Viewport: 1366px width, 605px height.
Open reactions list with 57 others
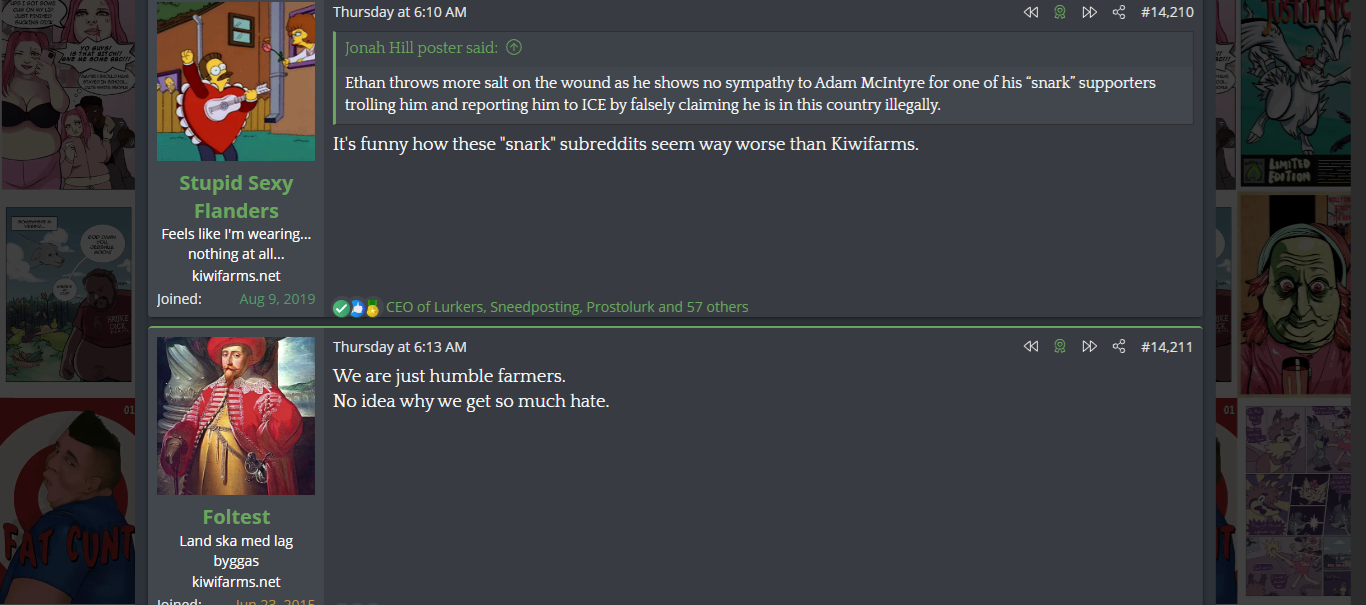pyautogui.click(x=567, y=307)
